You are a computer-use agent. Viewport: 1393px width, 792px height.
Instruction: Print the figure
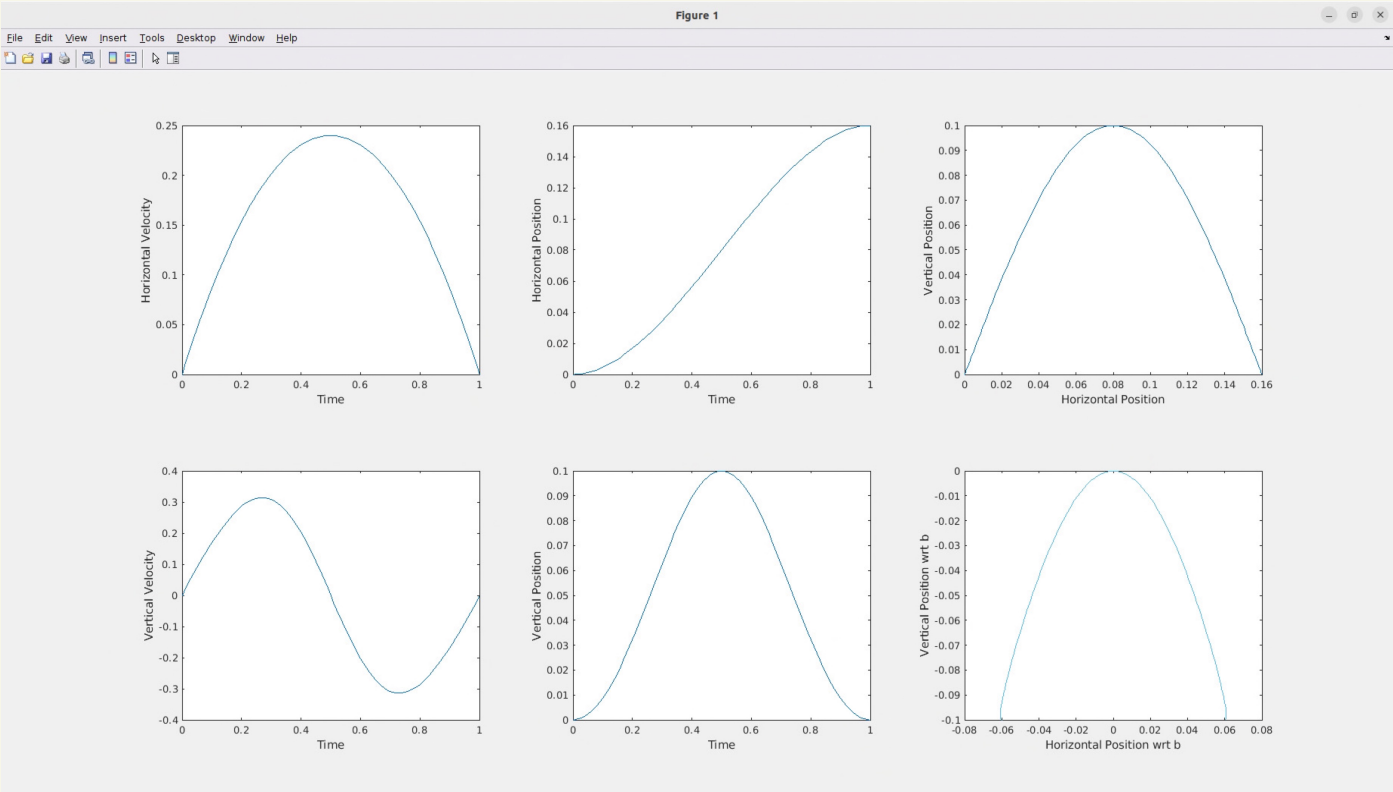[x=65, y=58]
